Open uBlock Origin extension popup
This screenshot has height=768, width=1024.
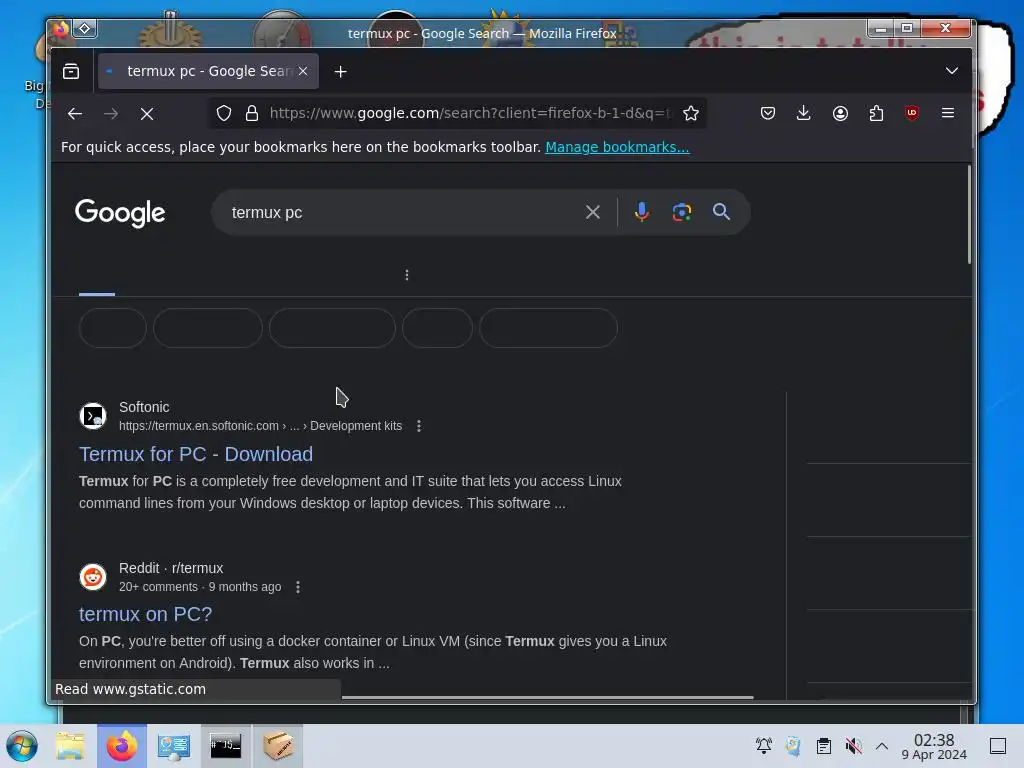[912, 114]
